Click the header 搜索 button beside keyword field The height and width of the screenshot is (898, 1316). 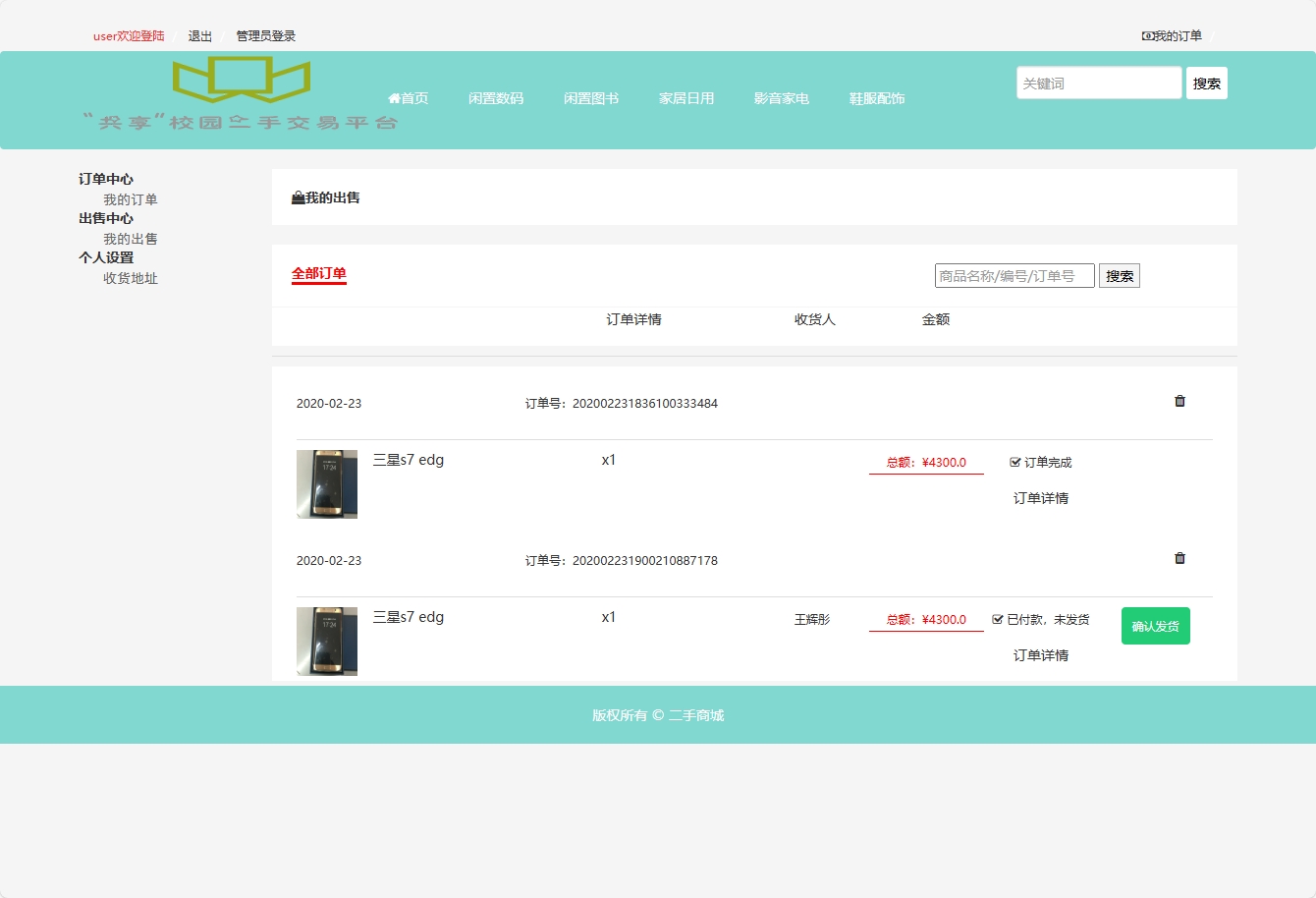(1207, 84)
